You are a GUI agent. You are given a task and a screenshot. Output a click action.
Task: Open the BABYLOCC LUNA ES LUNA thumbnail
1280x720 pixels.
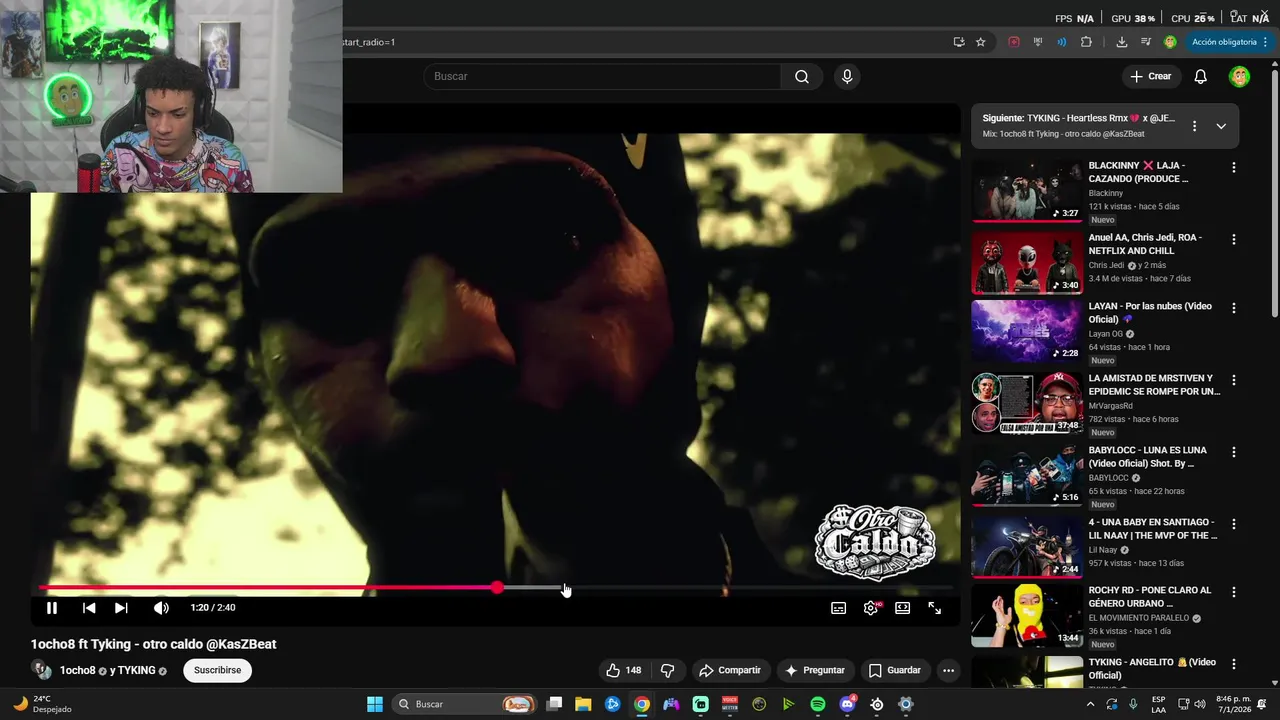1027,475
